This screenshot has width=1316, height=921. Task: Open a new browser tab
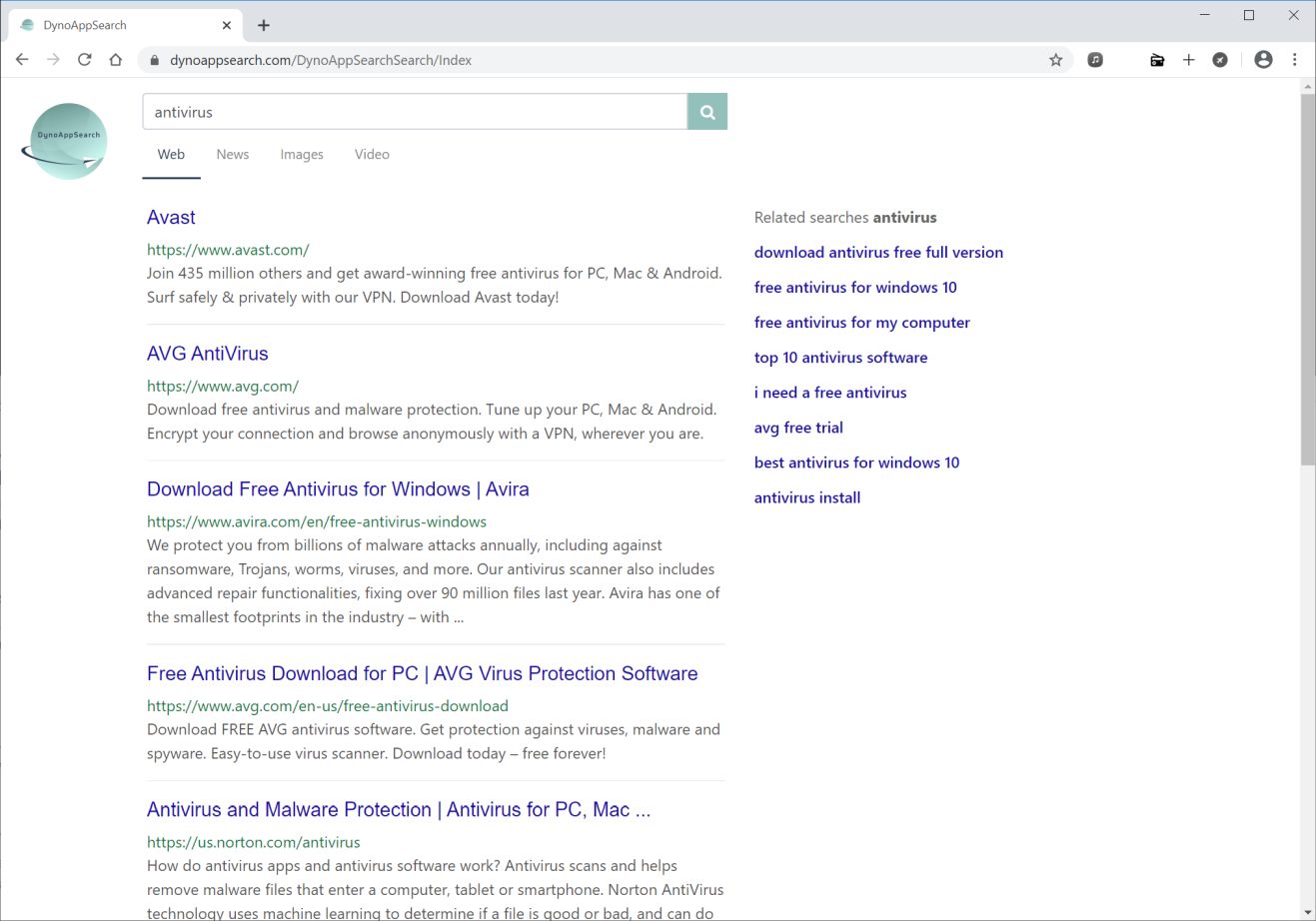click(x=264, y=25)
